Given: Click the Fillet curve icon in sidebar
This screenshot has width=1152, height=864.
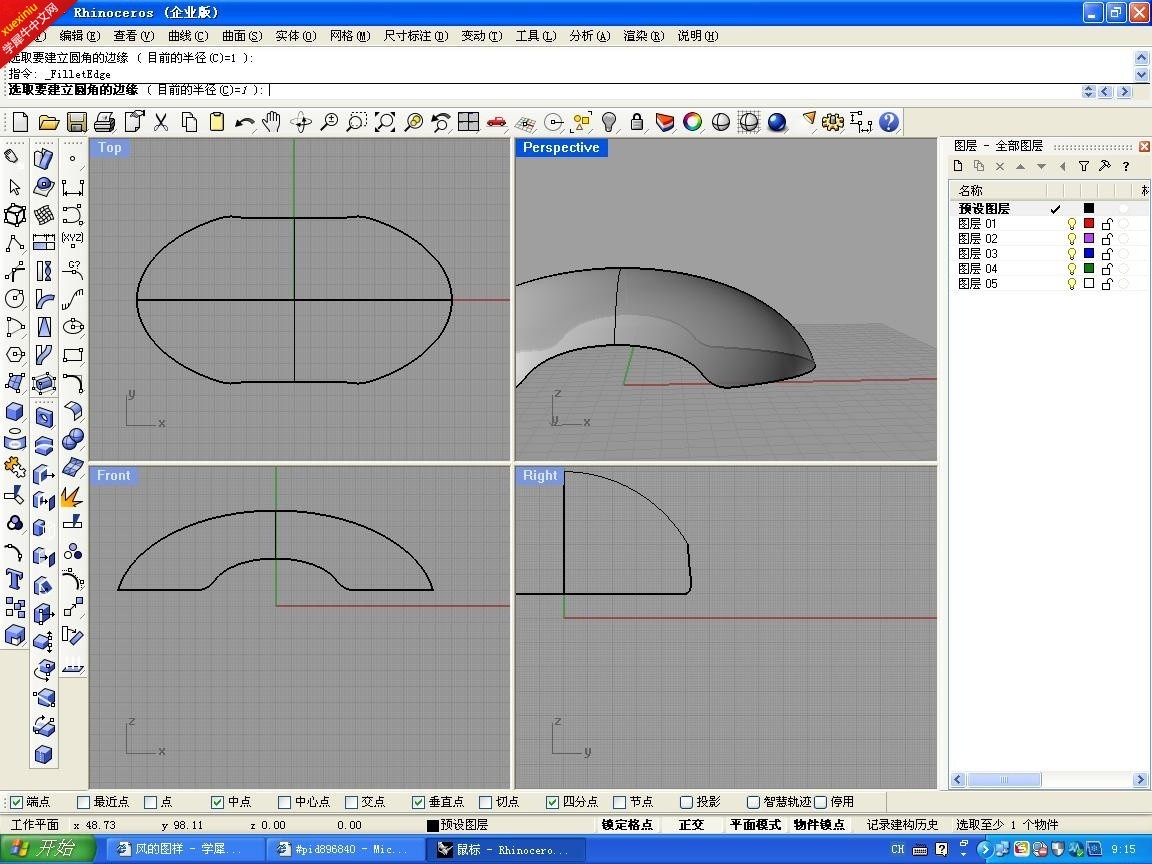Looking at the screenshot, I should (x=73, y=383).
